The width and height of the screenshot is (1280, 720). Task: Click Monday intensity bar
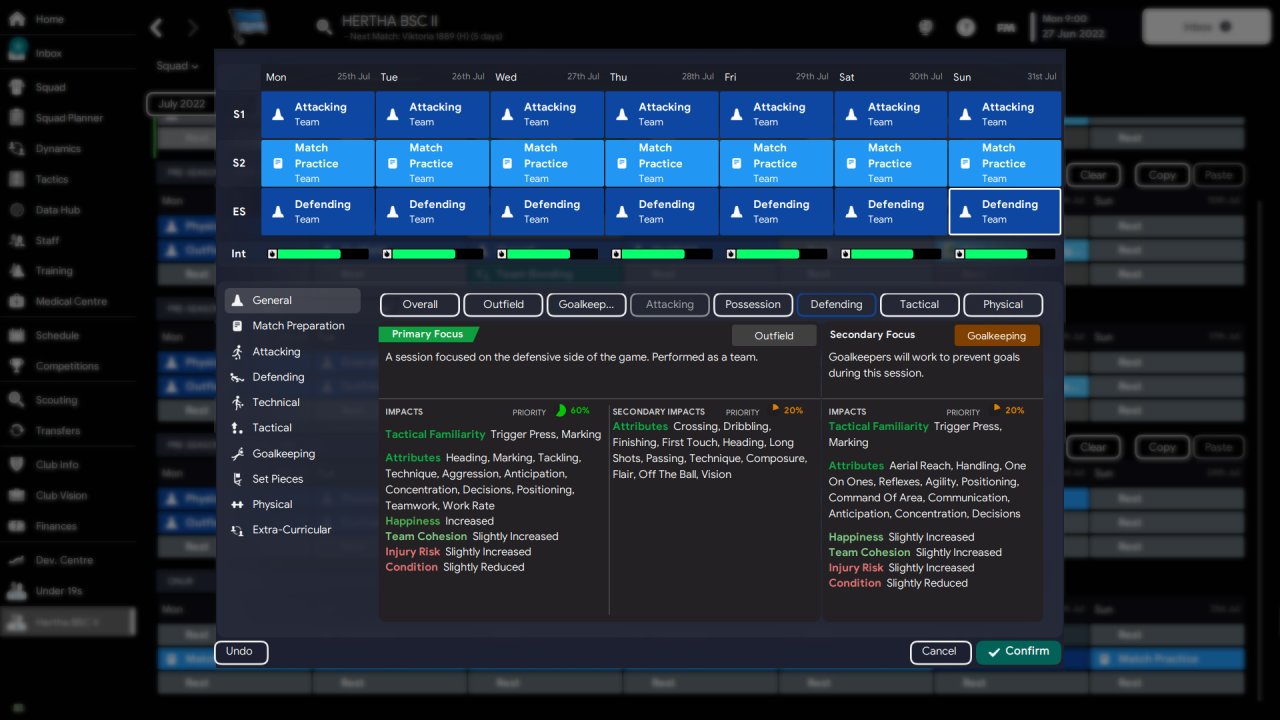tap(318, 254)
